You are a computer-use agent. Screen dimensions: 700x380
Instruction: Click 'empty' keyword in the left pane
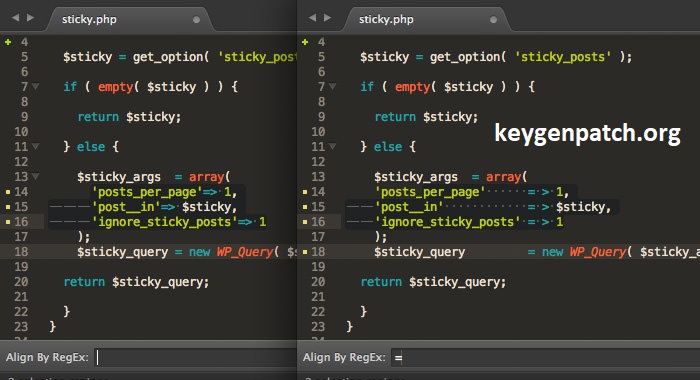coord(115,87)
